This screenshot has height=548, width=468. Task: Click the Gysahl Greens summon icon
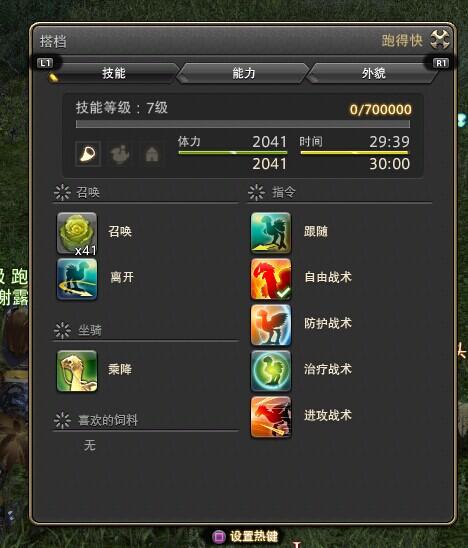pyautogui.click(x=77, y=233)
